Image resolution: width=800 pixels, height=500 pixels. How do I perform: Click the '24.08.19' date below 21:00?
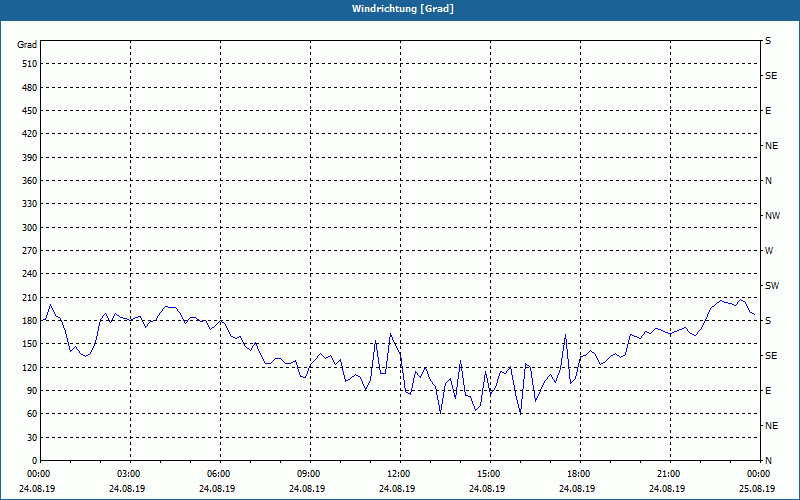[x=667, y=488]
